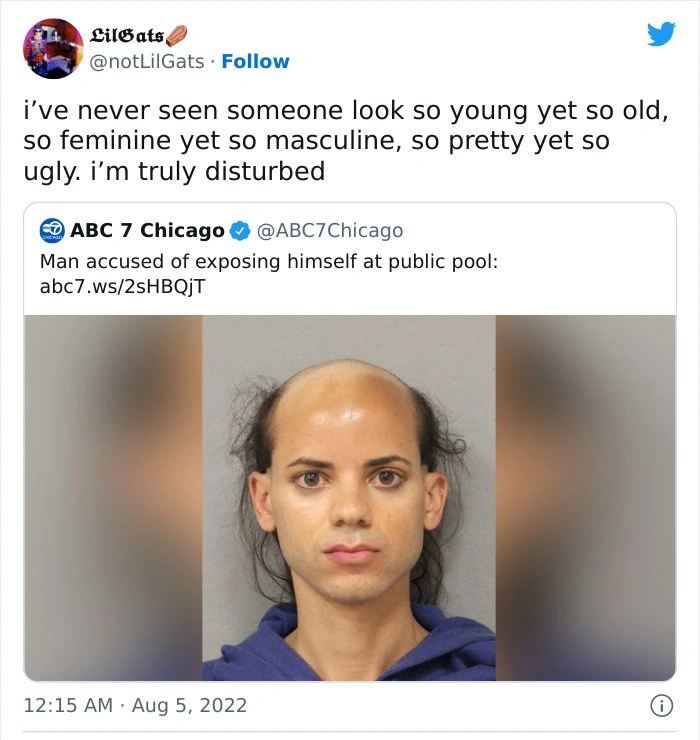This screenshot has width=700, height=740.
Task: Click the coffin emoji beside LilGats
Action: [x=176, y=35]
